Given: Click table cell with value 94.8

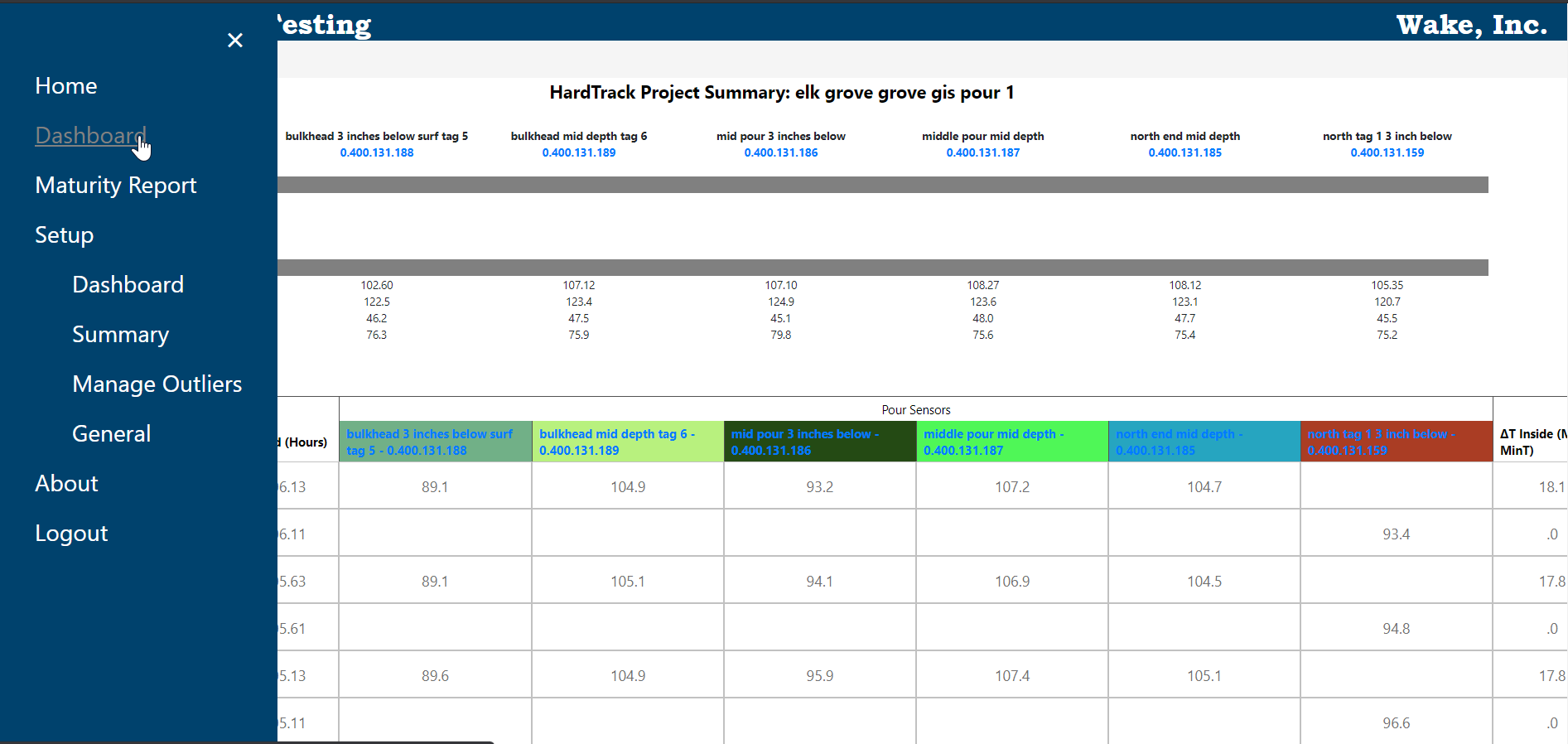Looking at the screenshot, I should pyautogui.click(x=1397, y=629).
